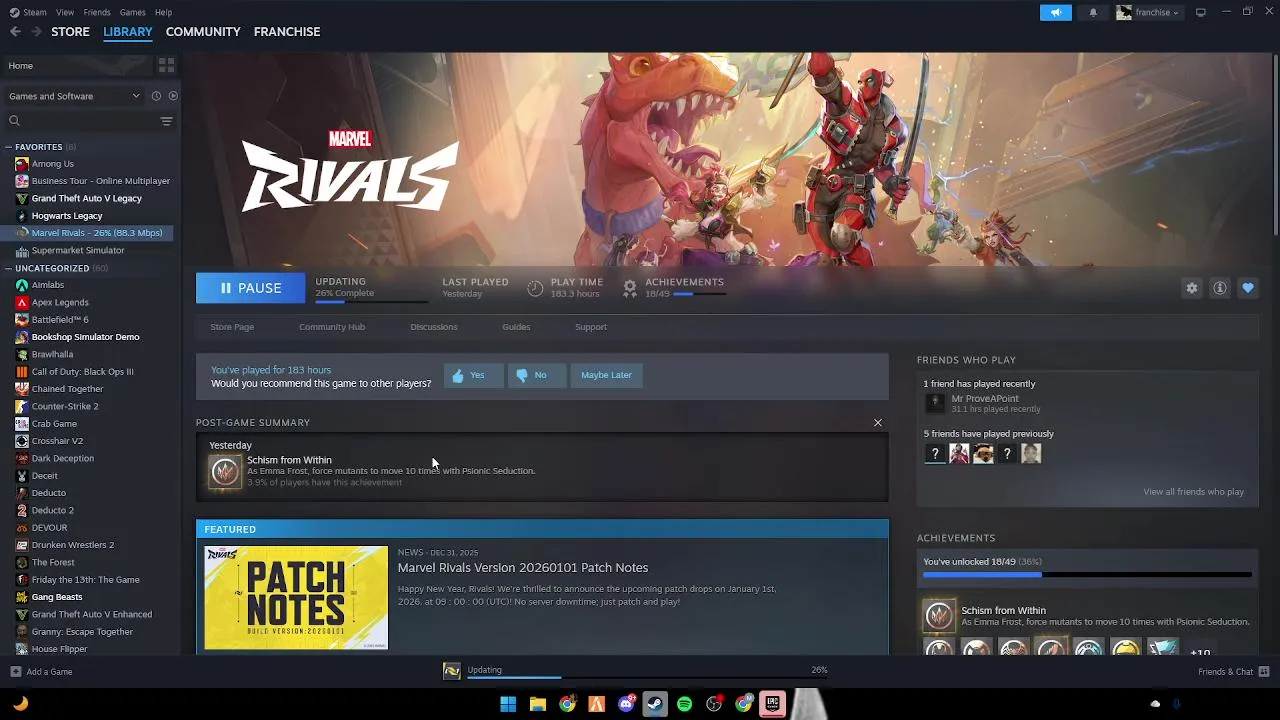The image size is (1280, 720).
Task: Open Epic Games Launcher taskbar icon
Action: tap(772, 704)
